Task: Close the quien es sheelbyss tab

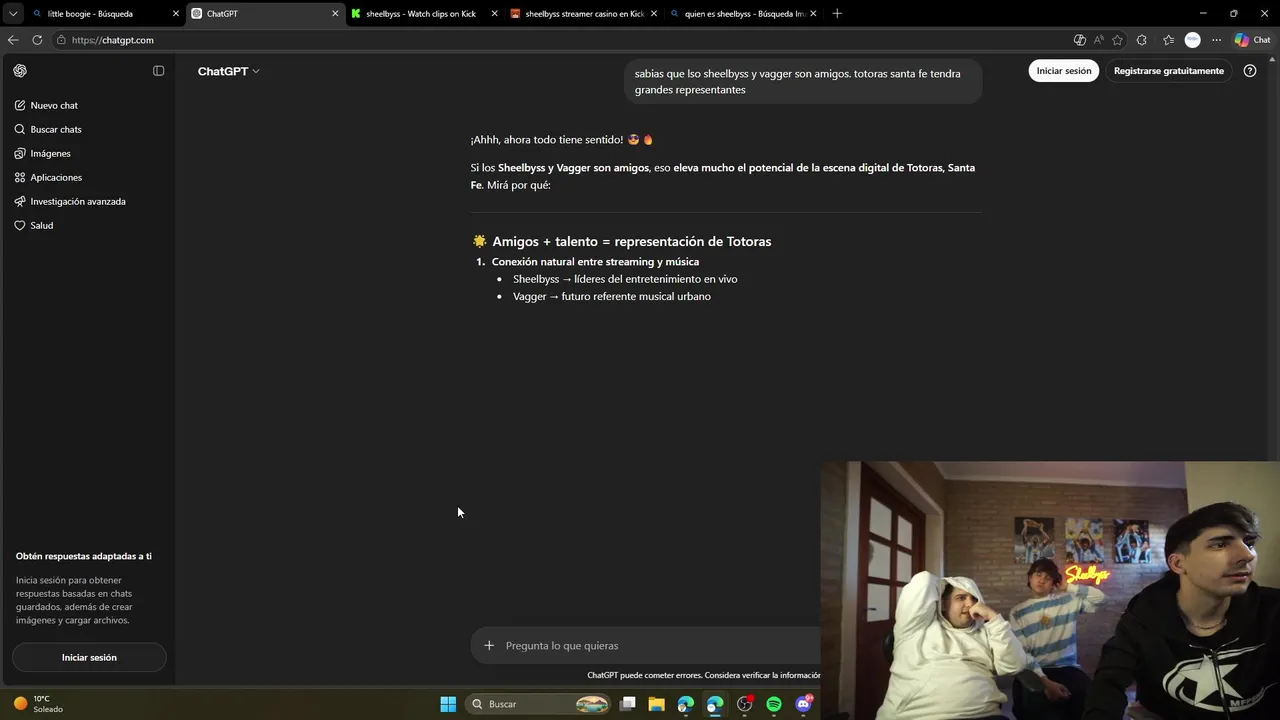Action: coord(813,14)
